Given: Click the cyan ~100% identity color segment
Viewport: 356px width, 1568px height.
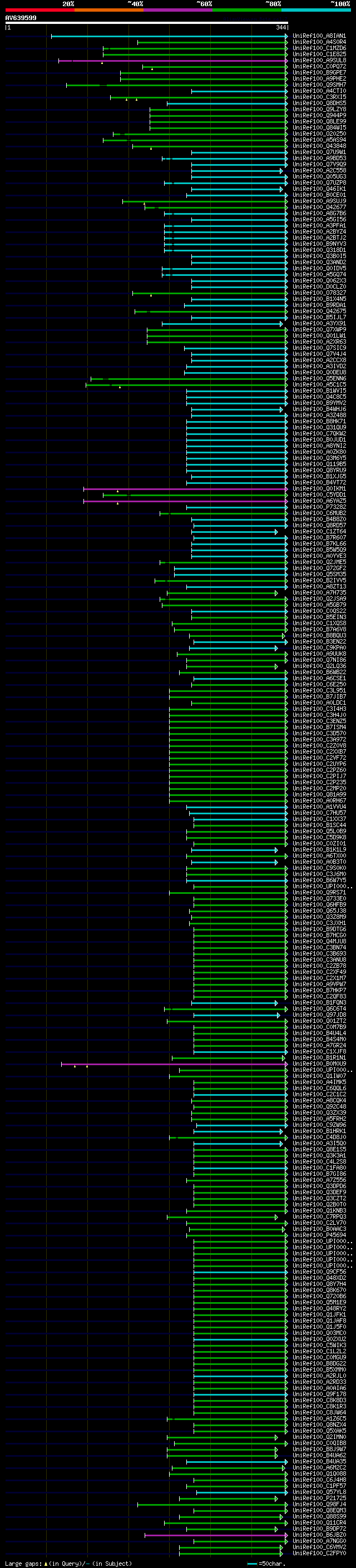Looking at the screenshot, I should point(316,10).
